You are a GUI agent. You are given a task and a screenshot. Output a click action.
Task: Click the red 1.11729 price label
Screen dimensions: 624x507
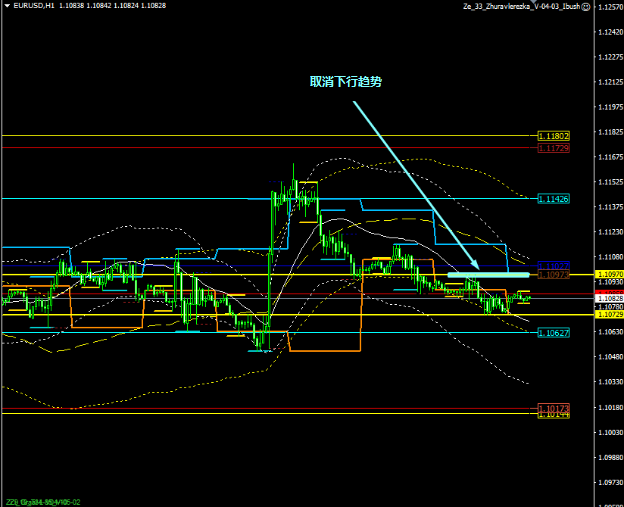point(553,148)
